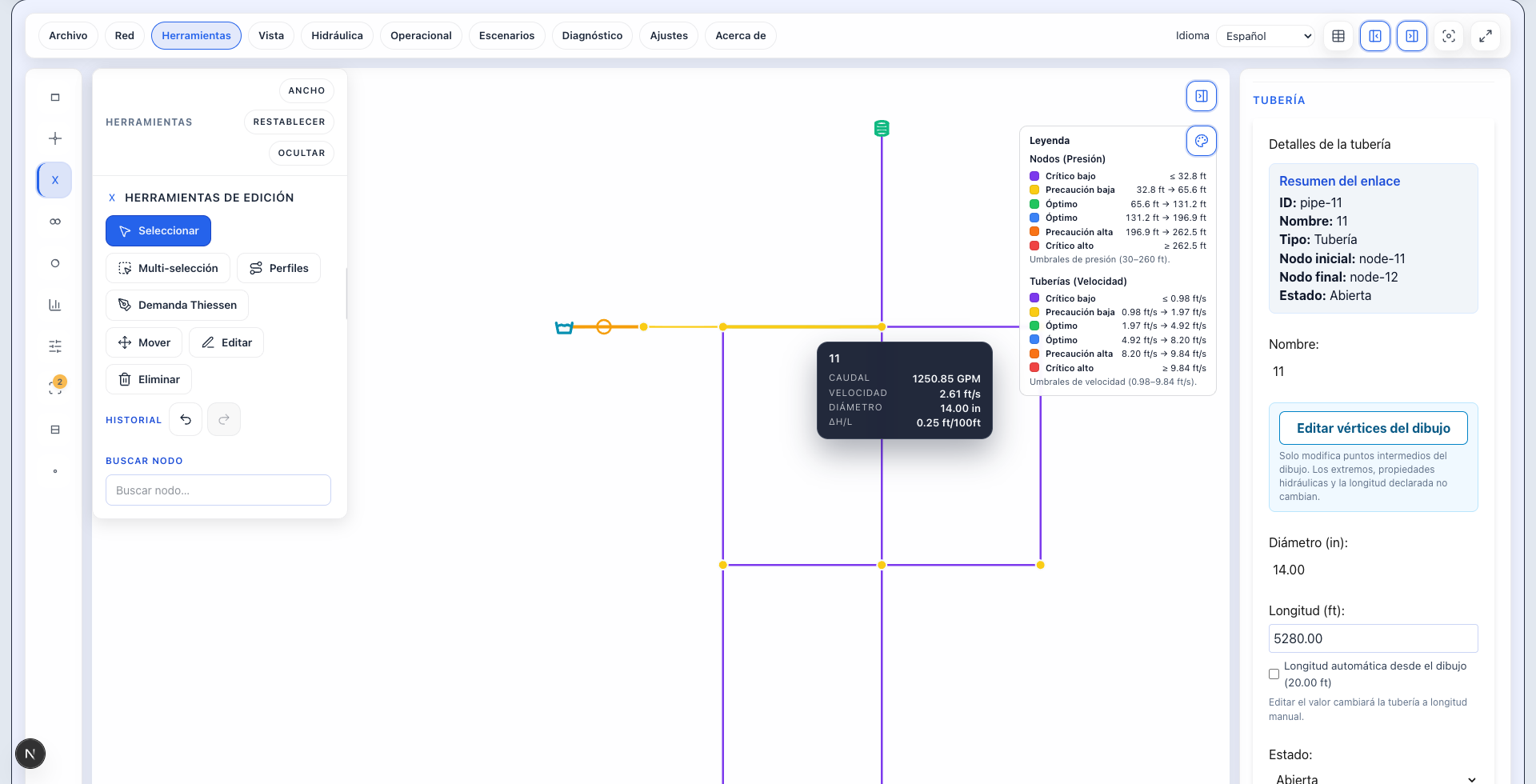Open the Estado Abierta dropdown

[x=1373, y=776]
